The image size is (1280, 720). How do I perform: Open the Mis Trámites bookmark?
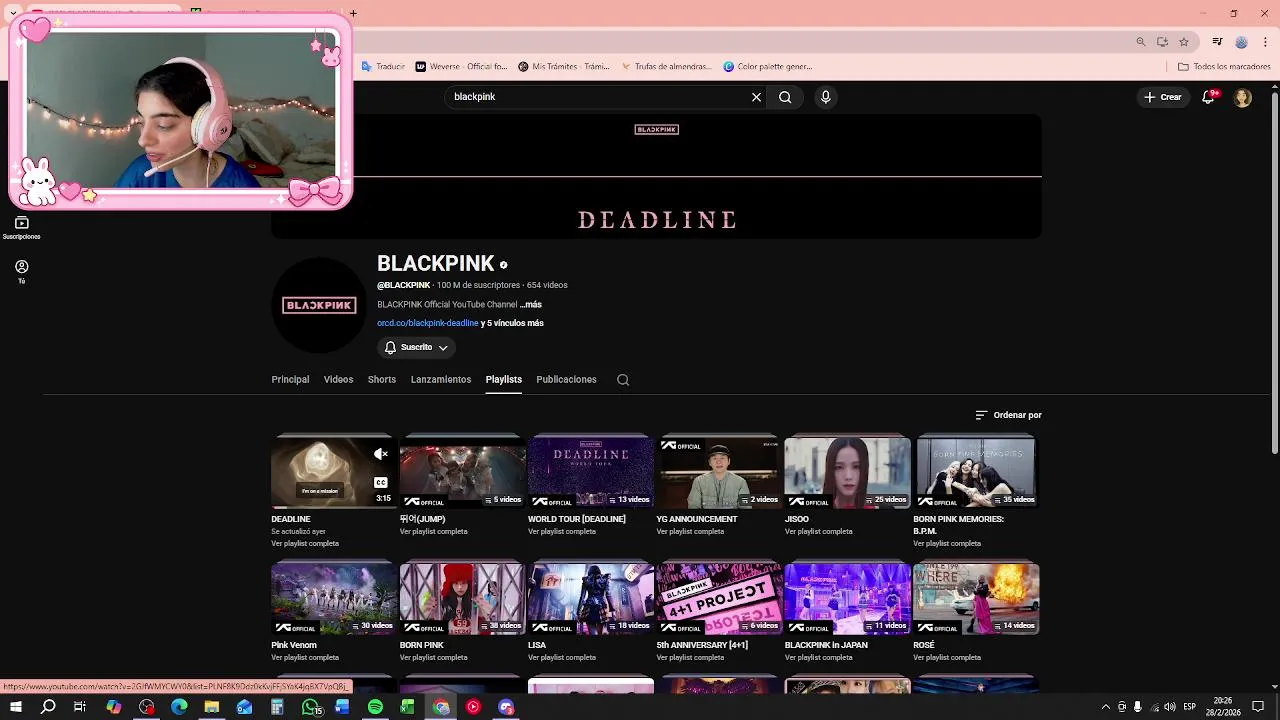(x=564, y=67)
